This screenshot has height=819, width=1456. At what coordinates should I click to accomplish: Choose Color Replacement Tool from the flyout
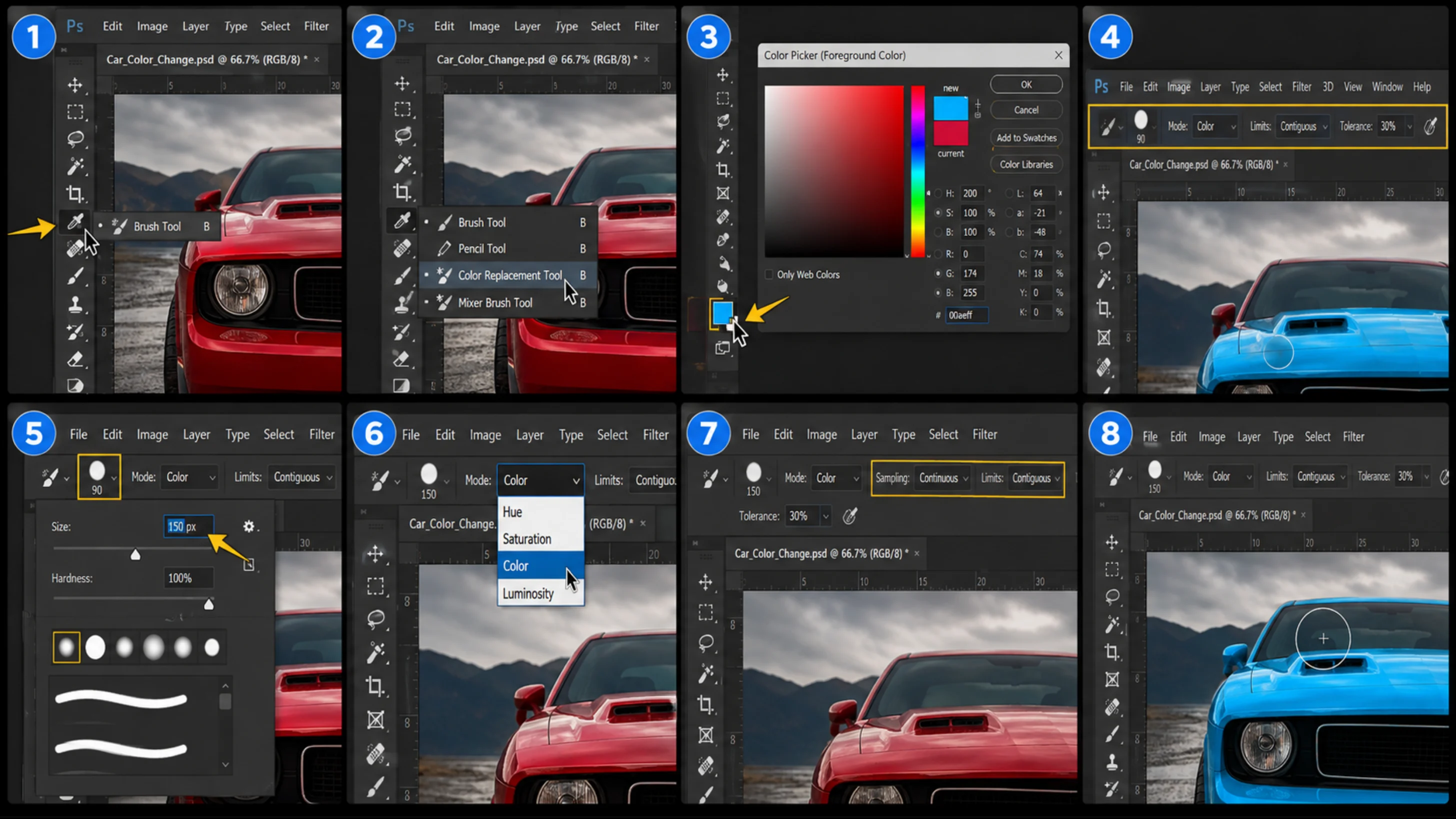[507, 275]
